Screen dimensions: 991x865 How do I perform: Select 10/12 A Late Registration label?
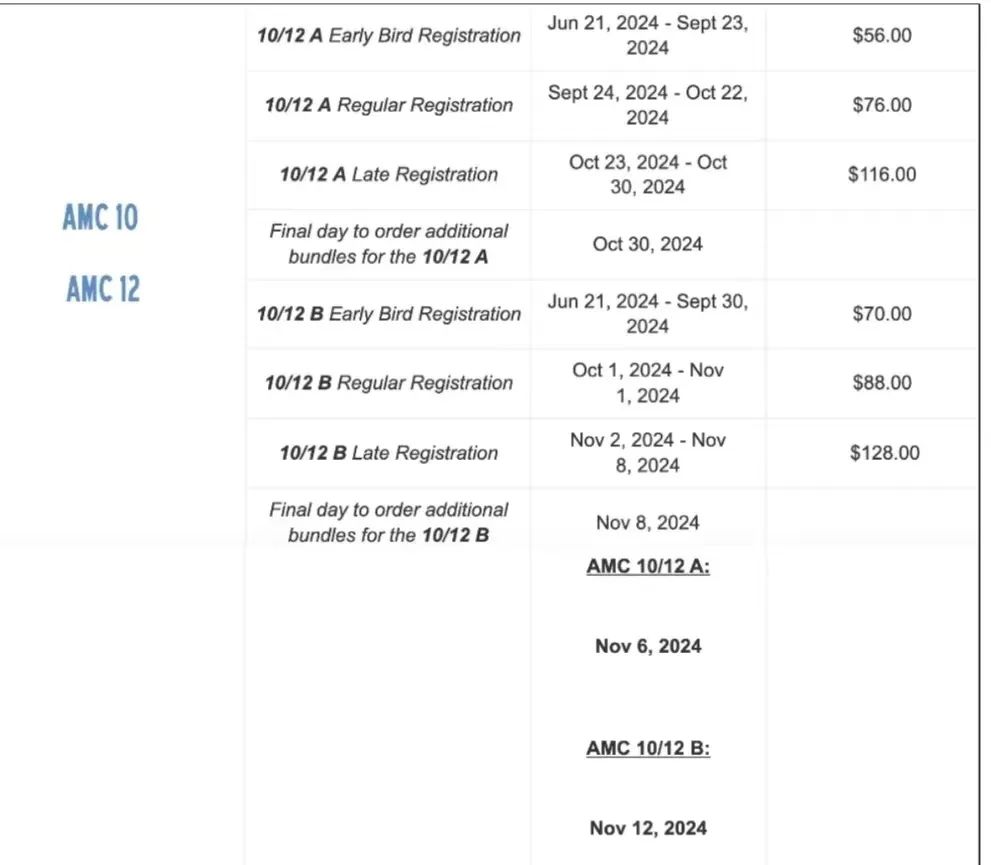pyautogui.click(x=389, y=174)
